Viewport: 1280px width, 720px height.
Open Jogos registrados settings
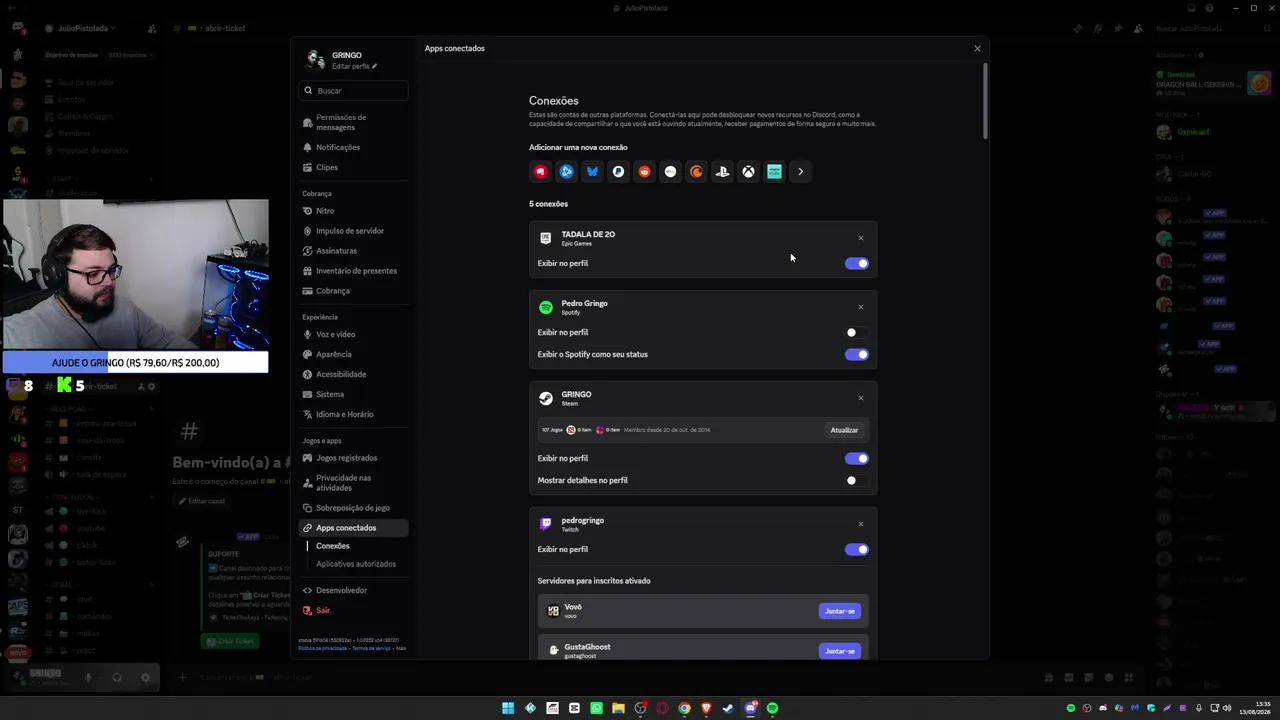[x=354, y=458]
